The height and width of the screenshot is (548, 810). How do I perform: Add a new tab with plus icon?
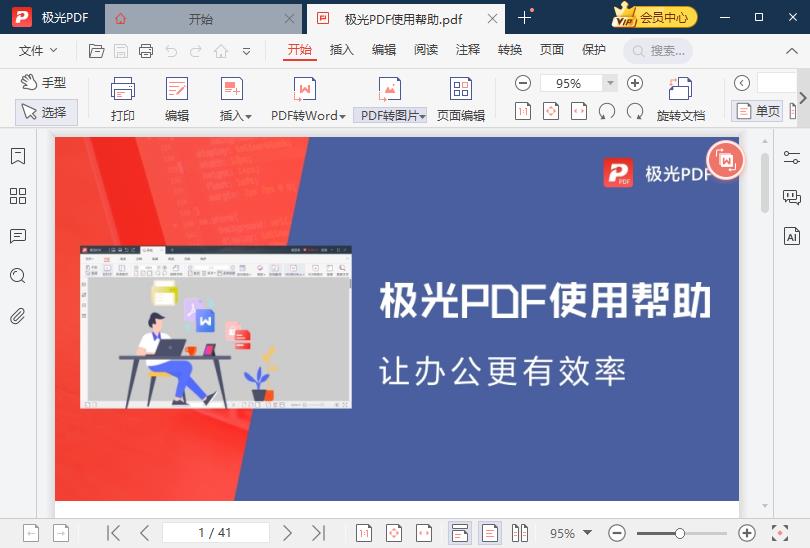(x=524, y=18)
